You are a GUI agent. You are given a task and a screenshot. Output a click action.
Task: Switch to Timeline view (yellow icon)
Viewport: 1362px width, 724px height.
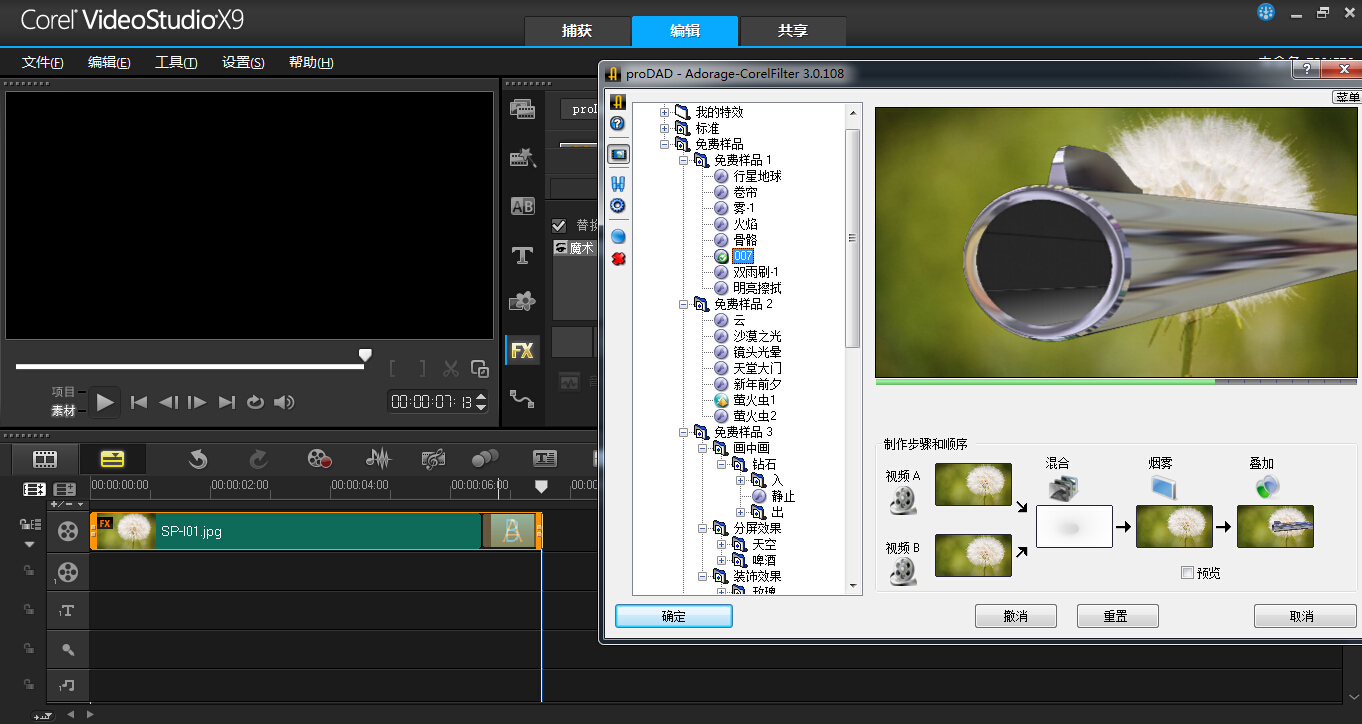[x=113, y=459]
